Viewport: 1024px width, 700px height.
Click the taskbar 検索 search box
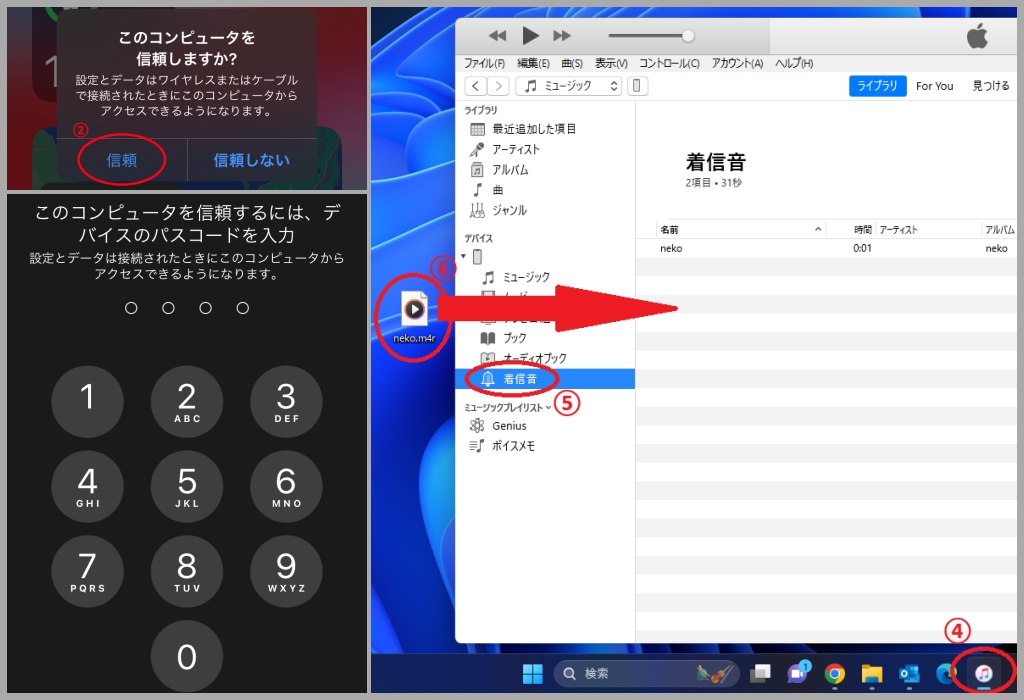click(x=645, y=673)
